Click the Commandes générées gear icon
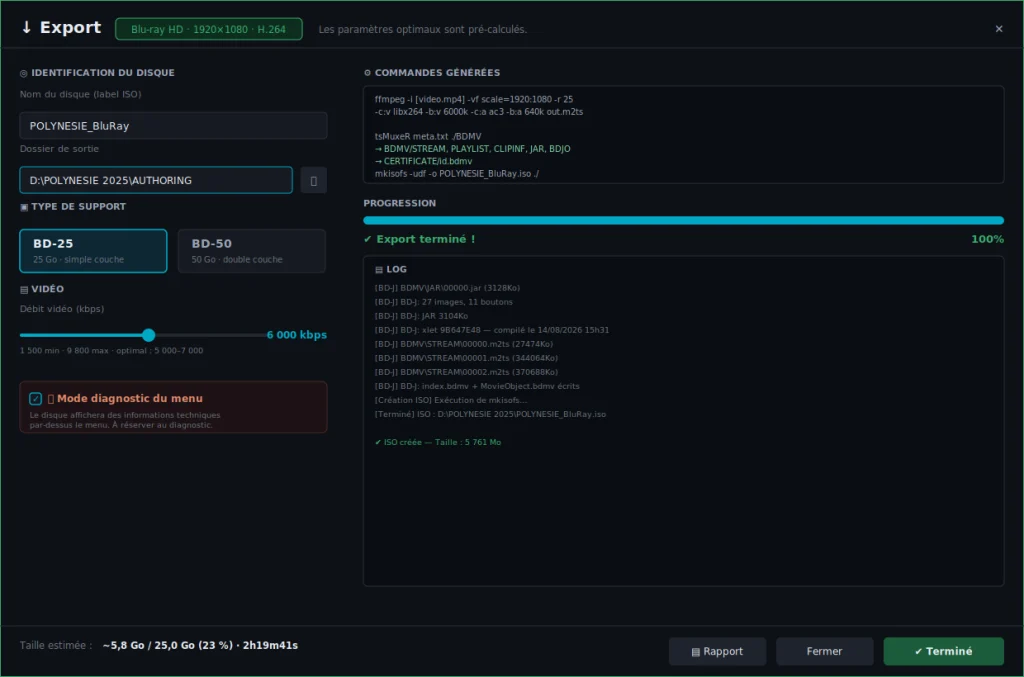The image size is (1024, 677). (367, 72)
